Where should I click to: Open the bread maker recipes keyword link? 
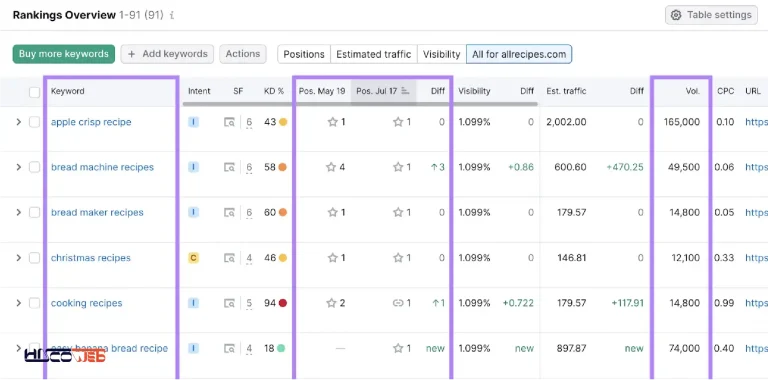[x=97, y=213]
